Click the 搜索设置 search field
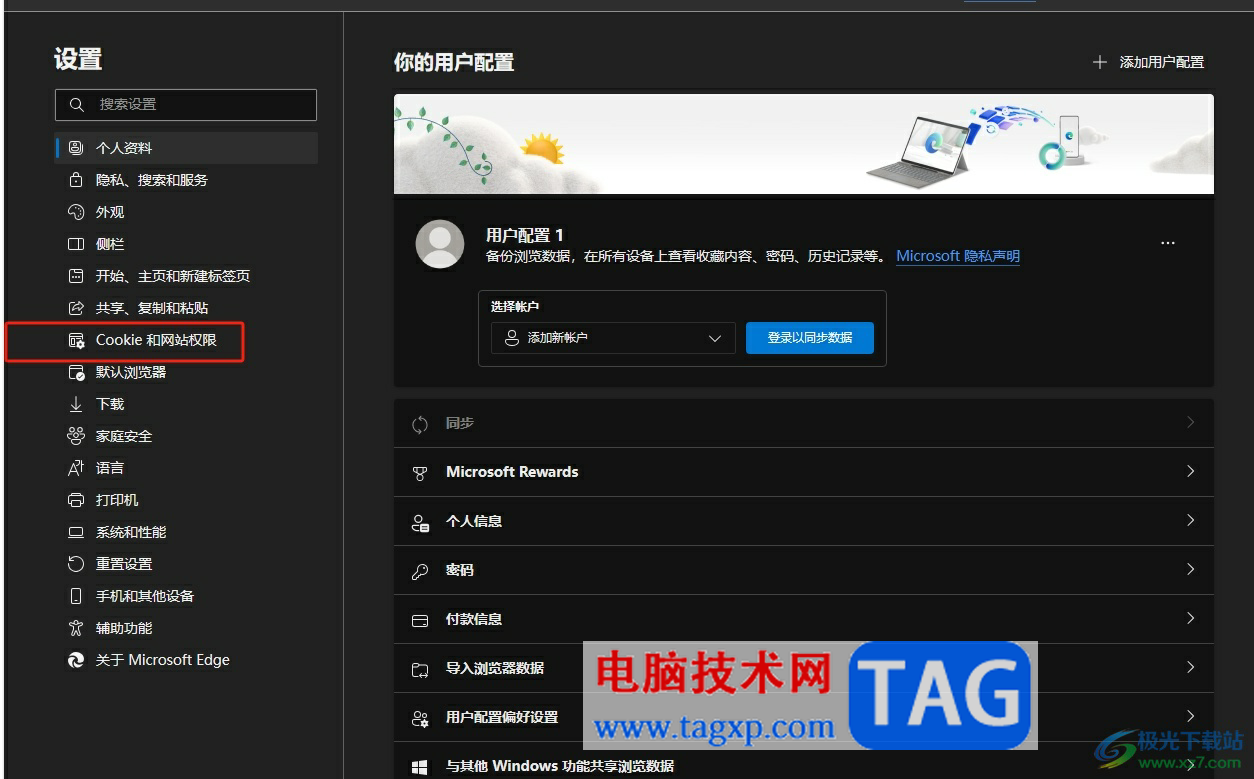The height and width of the screenshot is (779, 1254). tap(186, 104)
